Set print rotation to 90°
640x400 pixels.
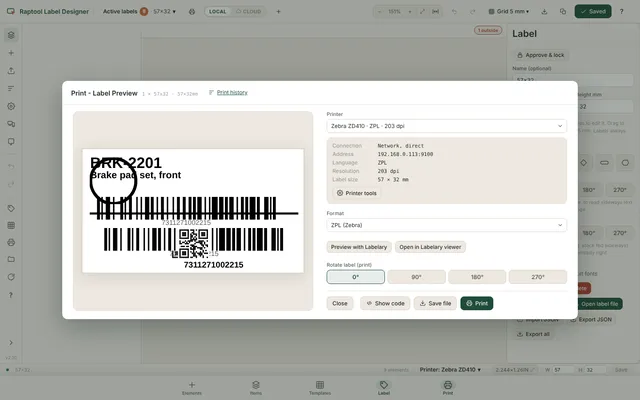416,277
